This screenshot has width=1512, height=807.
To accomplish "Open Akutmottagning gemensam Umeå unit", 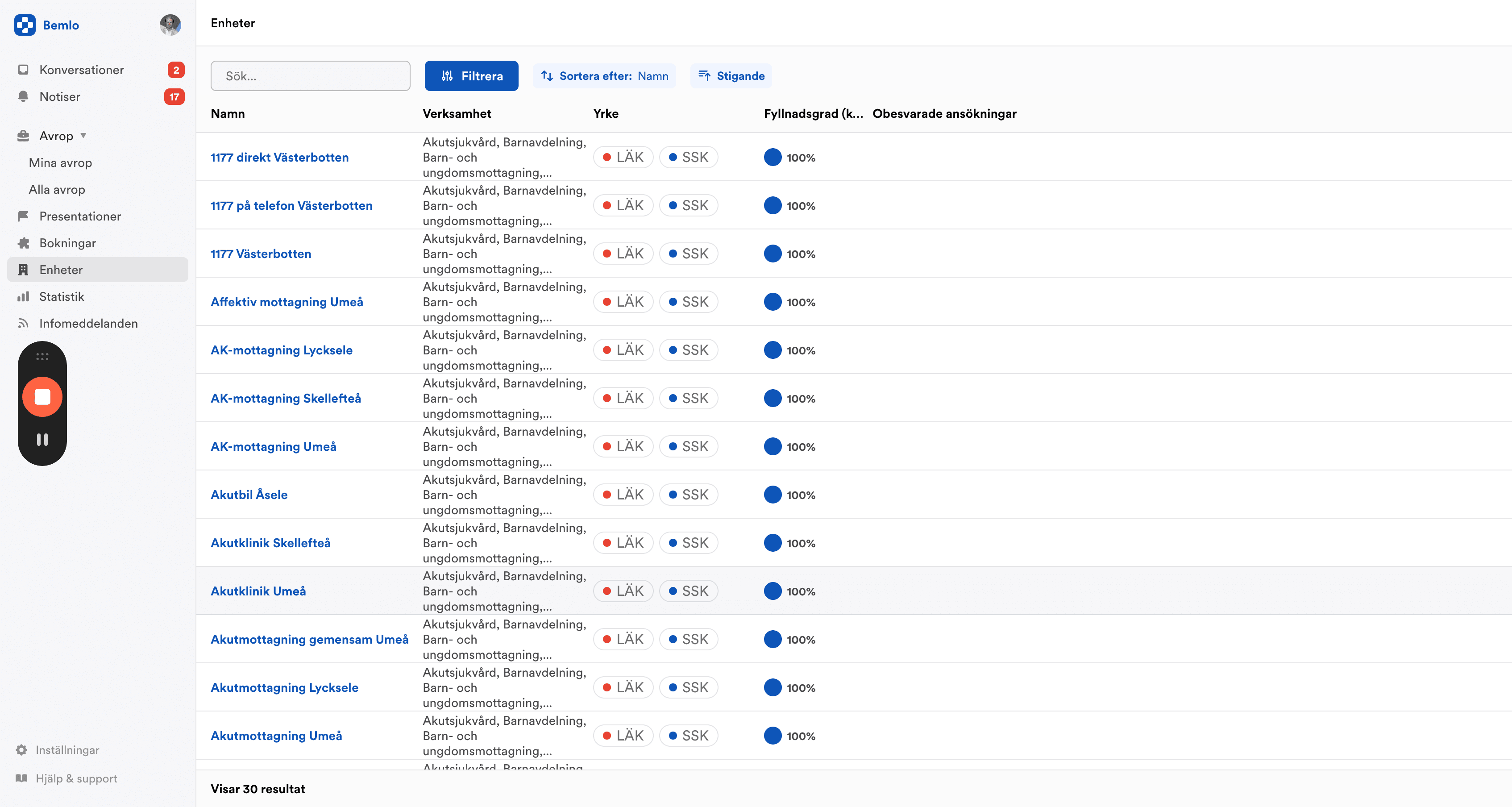I will pos(309,639).
